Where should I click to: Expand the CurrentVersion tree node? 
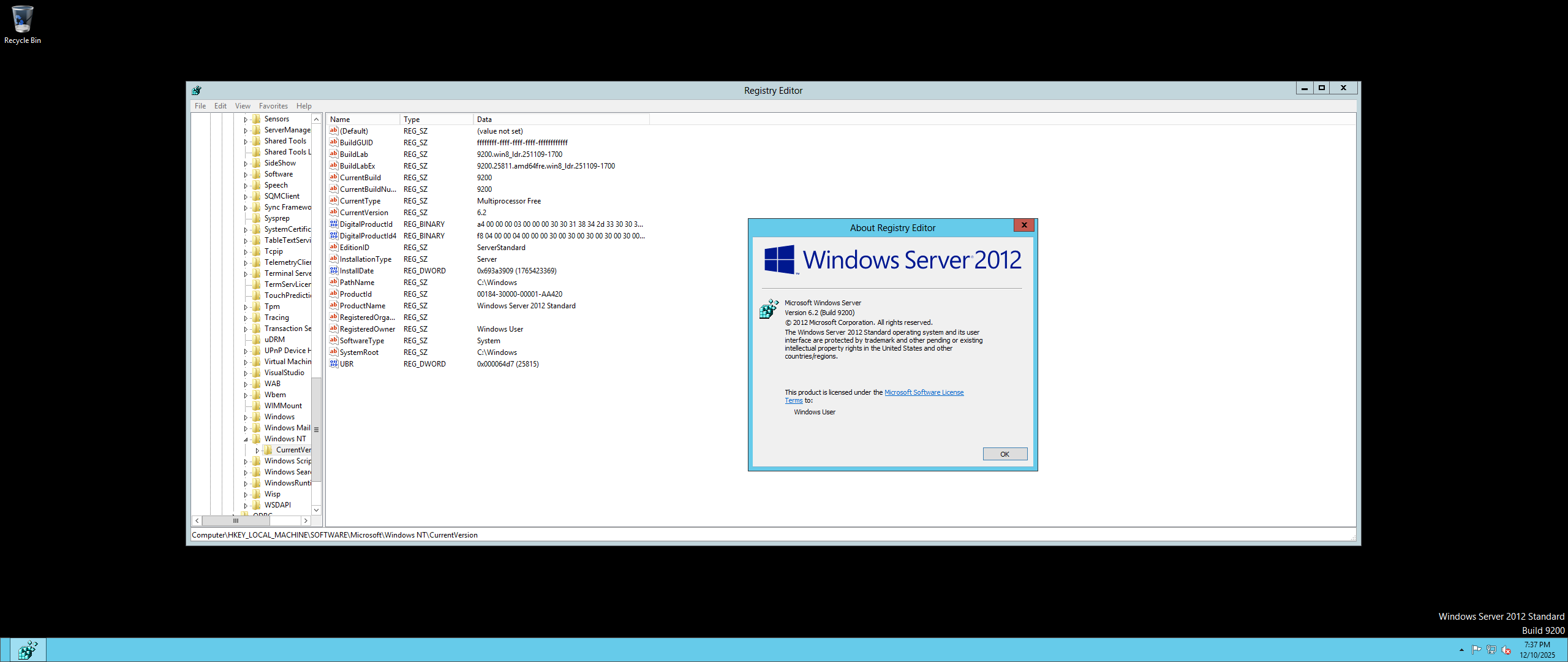coord(257,451)
